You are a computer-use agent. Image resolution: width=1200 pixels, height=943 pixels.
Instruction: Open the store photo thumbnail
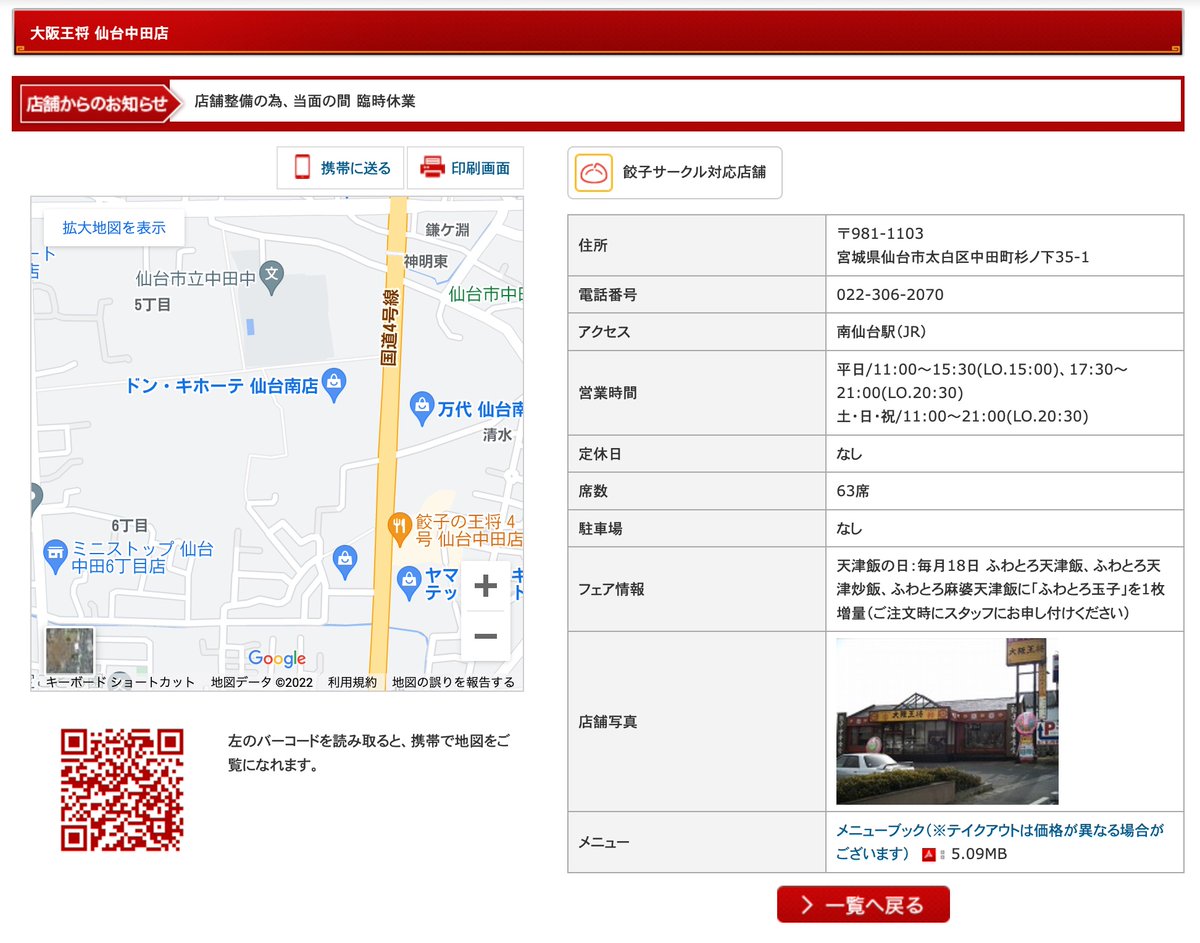click(x=947, y=721)
